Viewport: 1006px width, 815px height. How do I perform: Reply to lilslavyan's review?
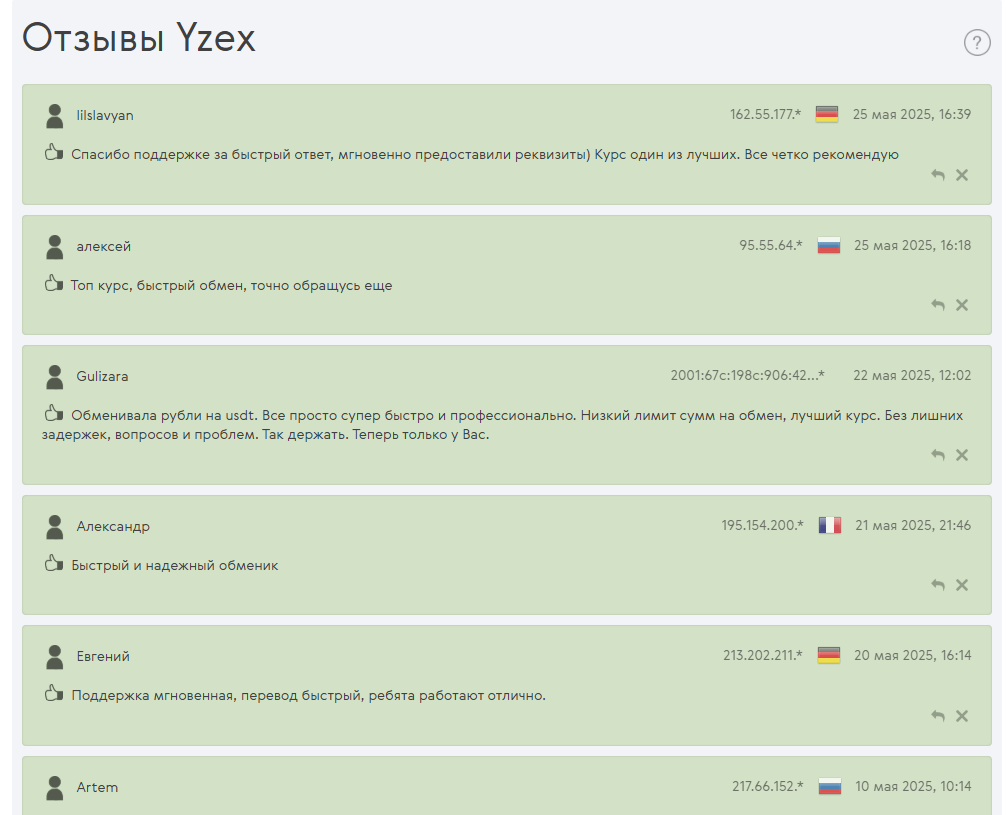click(938, 175)
